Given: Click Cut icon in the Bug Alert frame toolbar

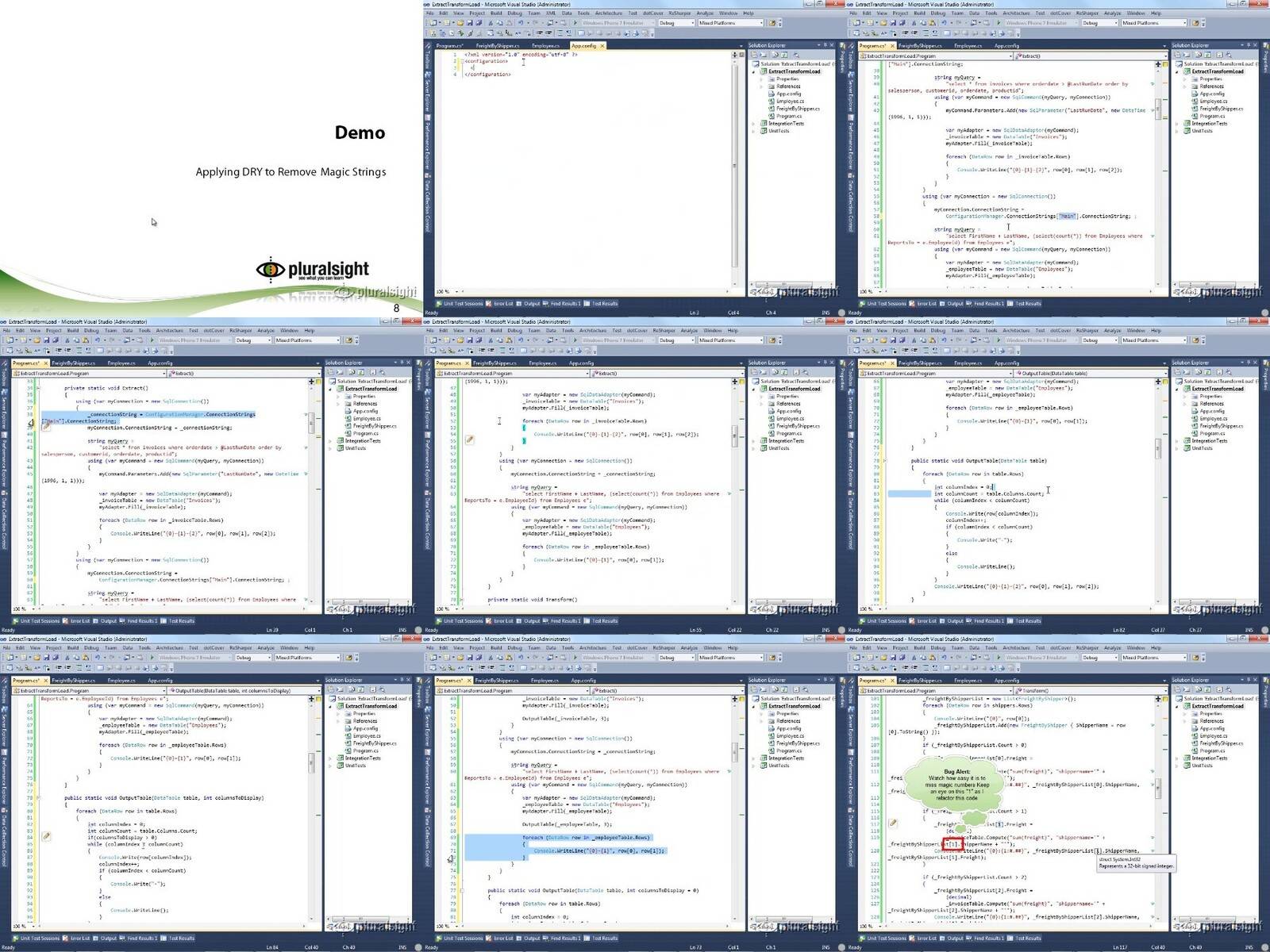Looking at the screenshot, I should (913, 658).
